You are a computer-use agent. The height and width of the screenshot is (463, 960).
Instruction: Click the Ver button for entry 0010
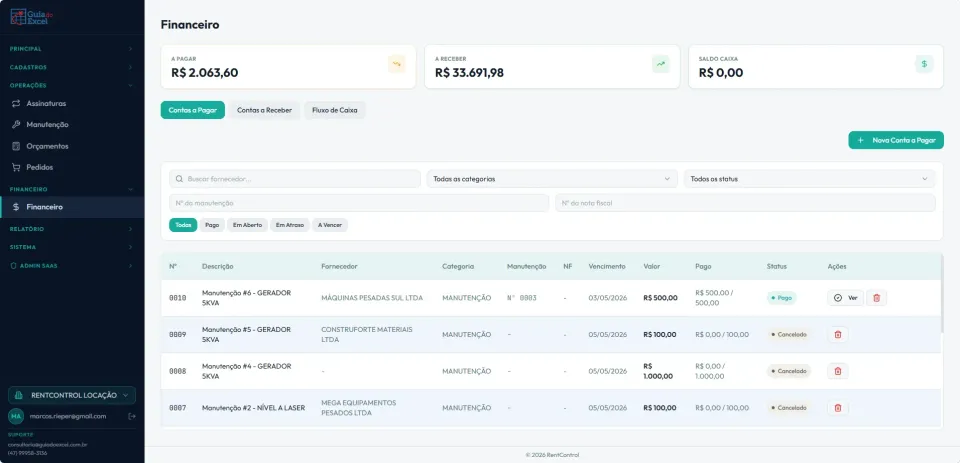[x=846, y=298]
